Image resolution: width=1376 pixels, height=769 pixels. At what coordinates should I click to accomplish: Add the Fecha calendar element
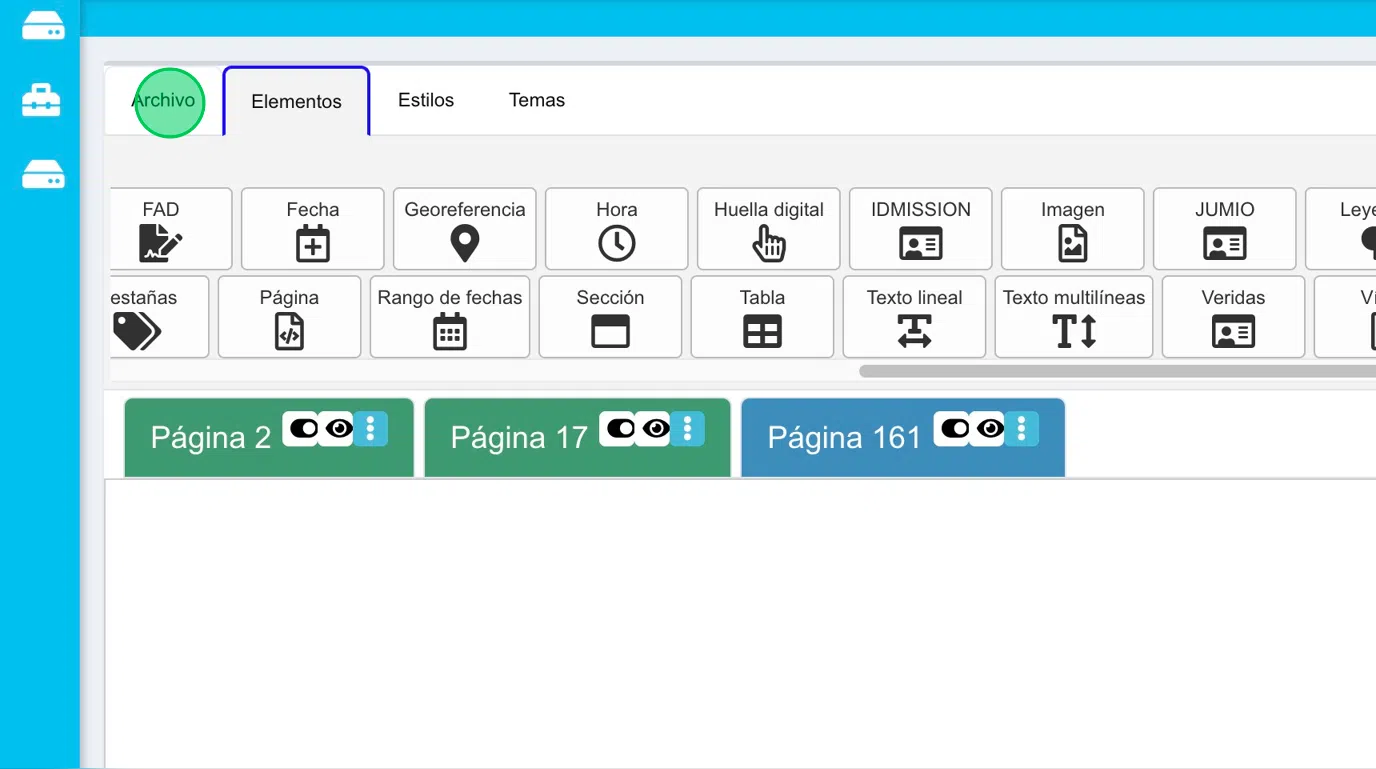pos(312,229)
